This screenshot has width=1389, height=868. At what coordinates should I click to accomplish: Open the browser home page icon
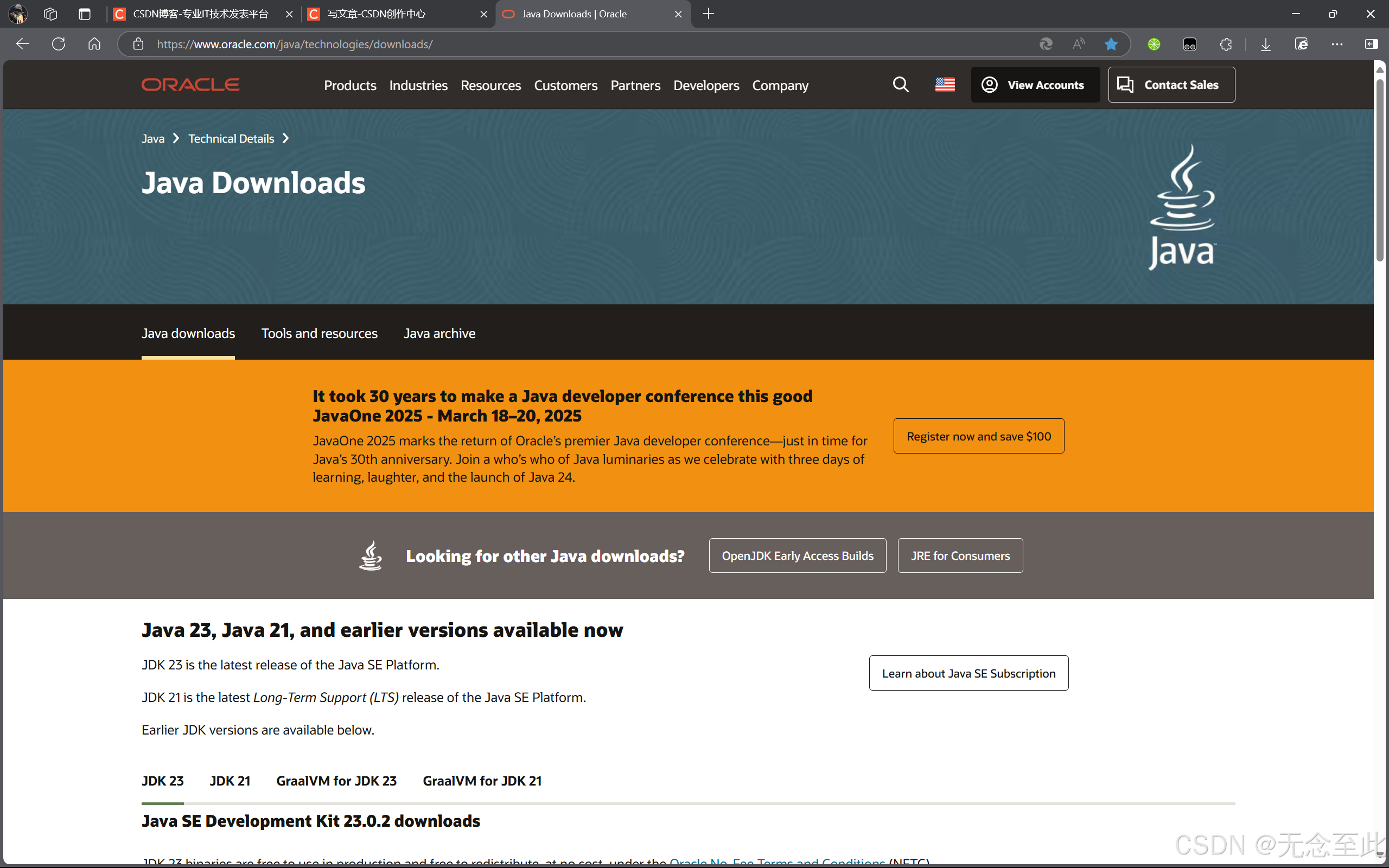coord(94,44)
